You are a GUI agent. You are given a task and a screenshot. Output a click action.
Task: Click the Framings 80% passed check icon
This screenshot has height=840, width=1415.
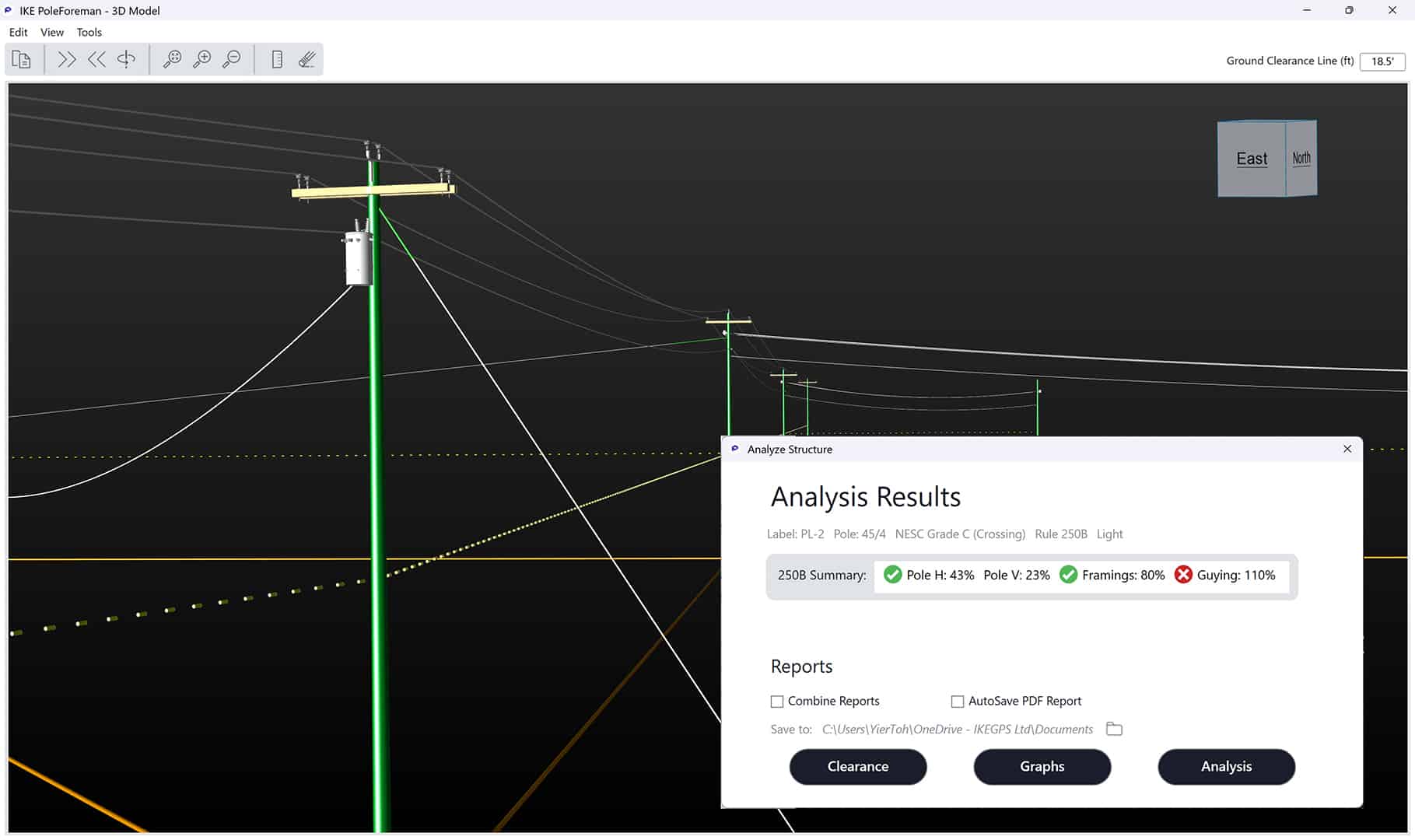pyautogui.click(x=1069, y=575)
